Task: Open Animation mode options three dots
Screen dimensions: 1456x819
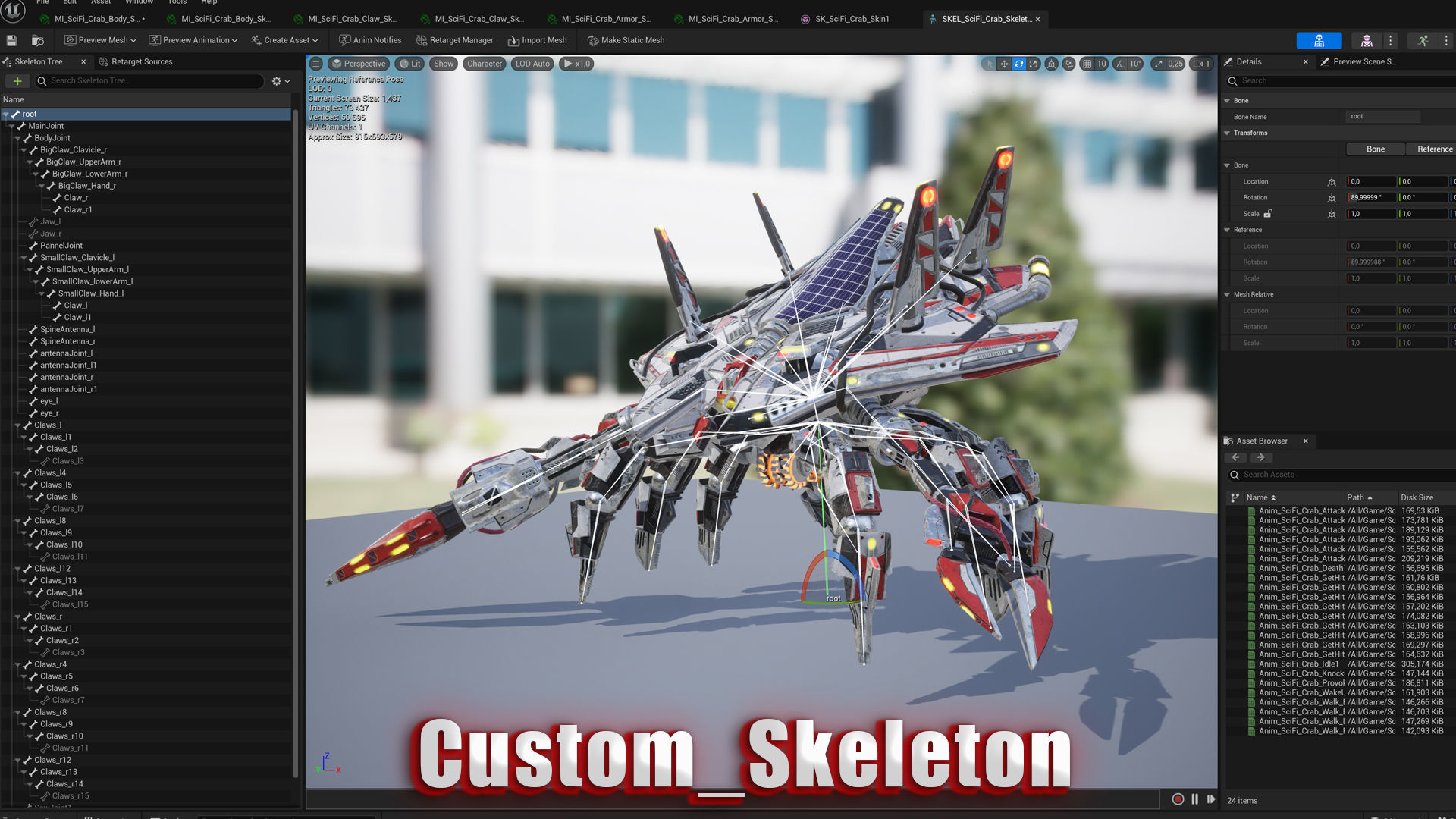Action: point(1446,40)
